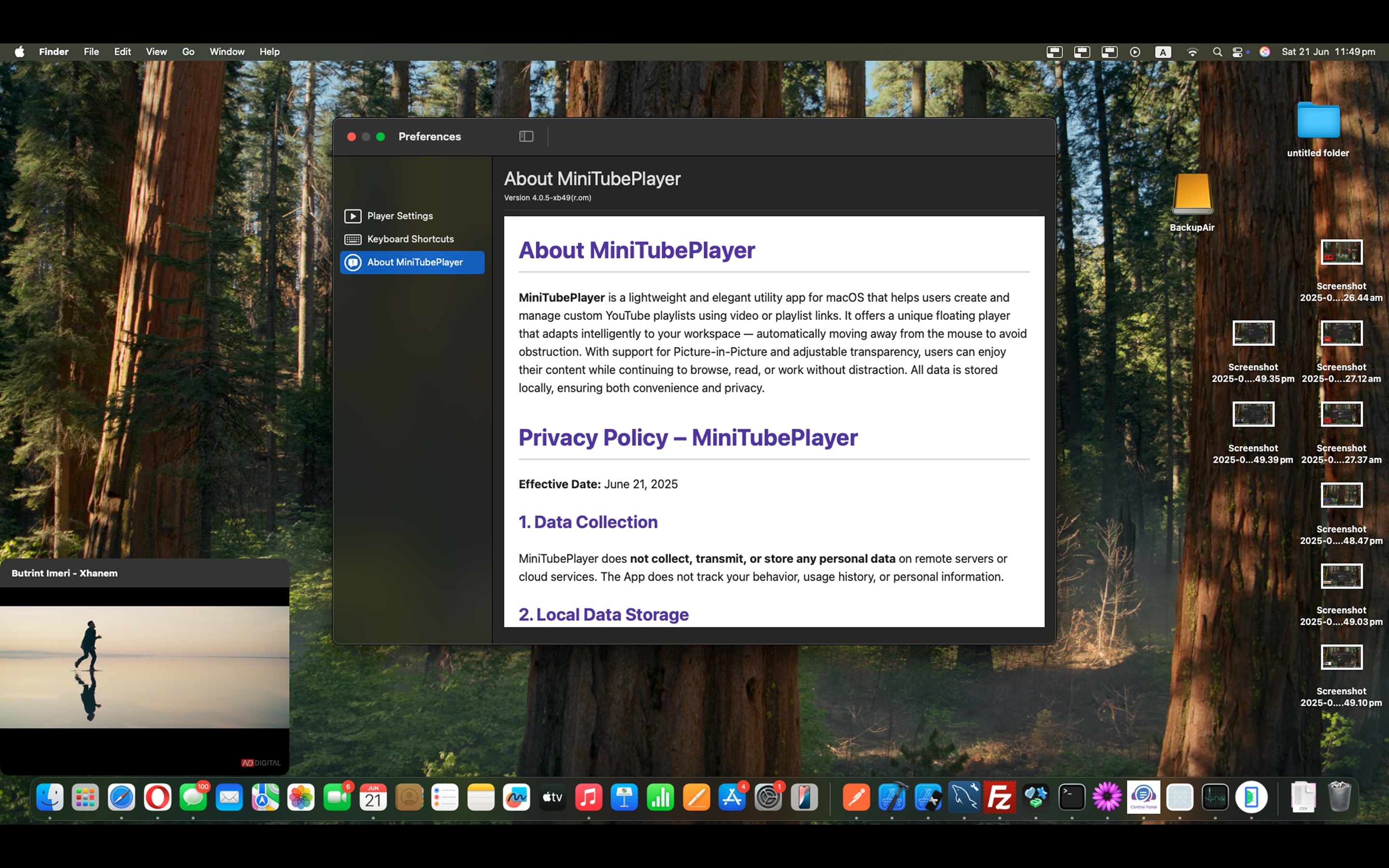Open Control Center in the menu bar
The width and height of the screenshot is (1389, 868).
point(1238,52)
